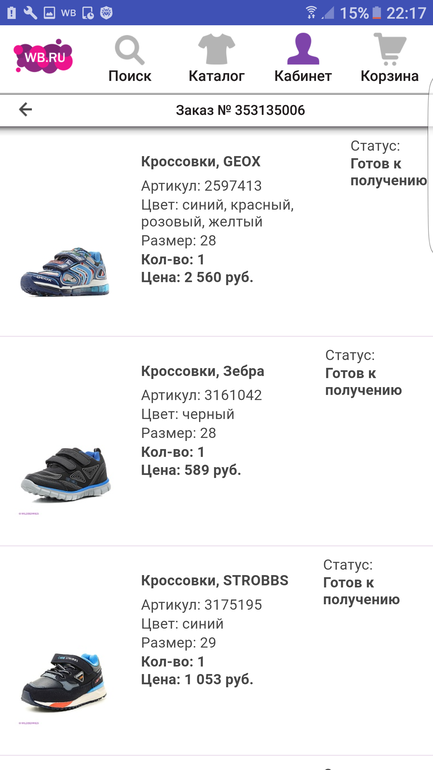This screenshot has width=433, height=770.
Task: Open the Кроссовки, STROBBS product title
Action: [215, 580]
